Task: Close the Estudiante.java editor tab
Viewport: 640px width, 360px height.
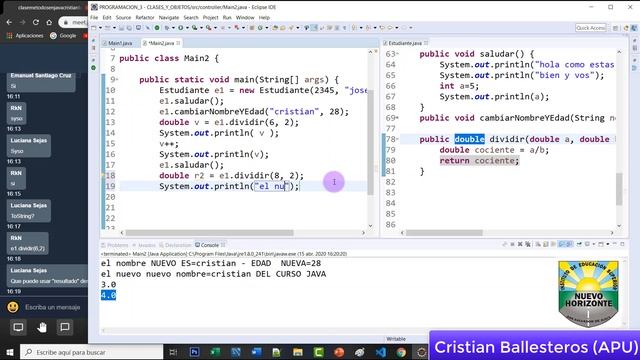Action: point(426,43)
